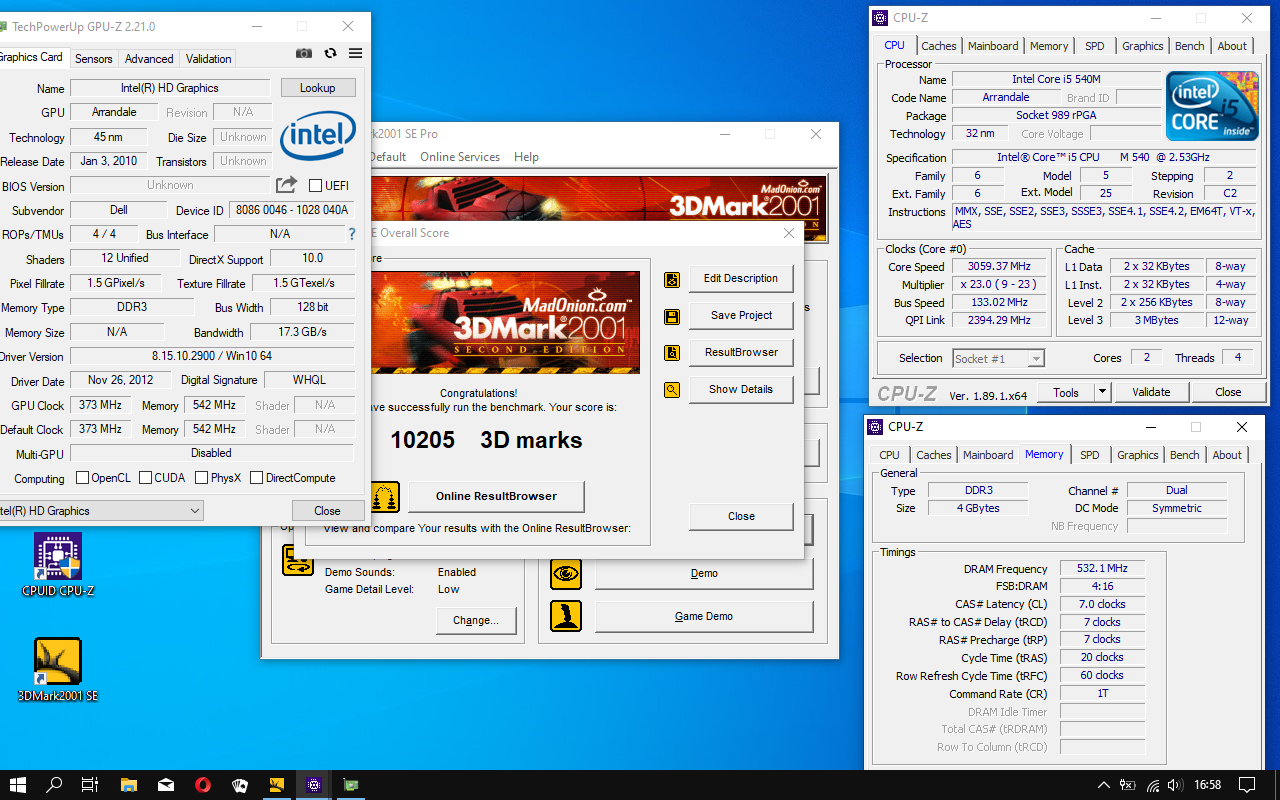Click the Save Project button
The width and height of the screenshot is (1280, 800).
[x=741, y=316]
